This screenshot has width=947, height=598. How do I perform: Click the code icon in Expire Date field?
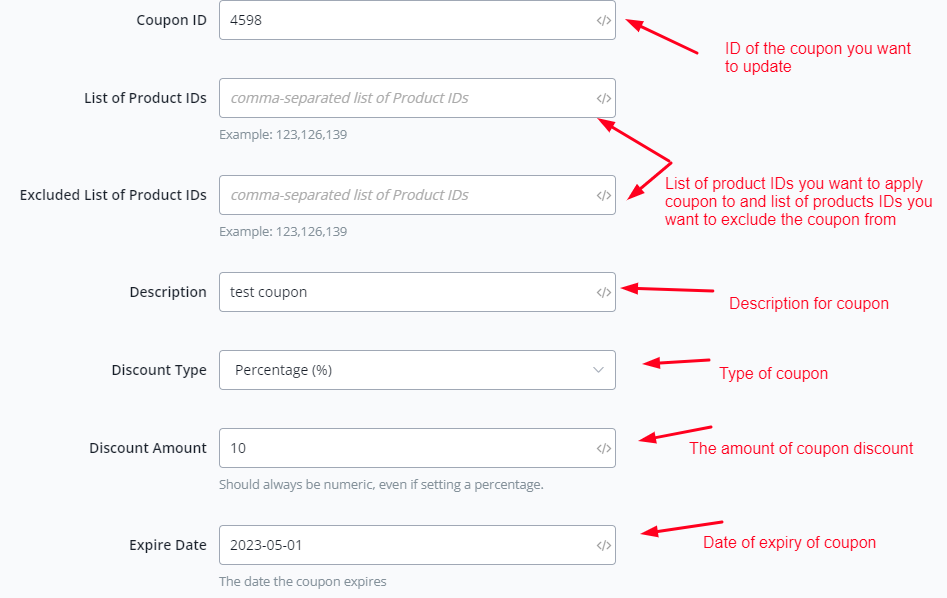pos(603,545)
